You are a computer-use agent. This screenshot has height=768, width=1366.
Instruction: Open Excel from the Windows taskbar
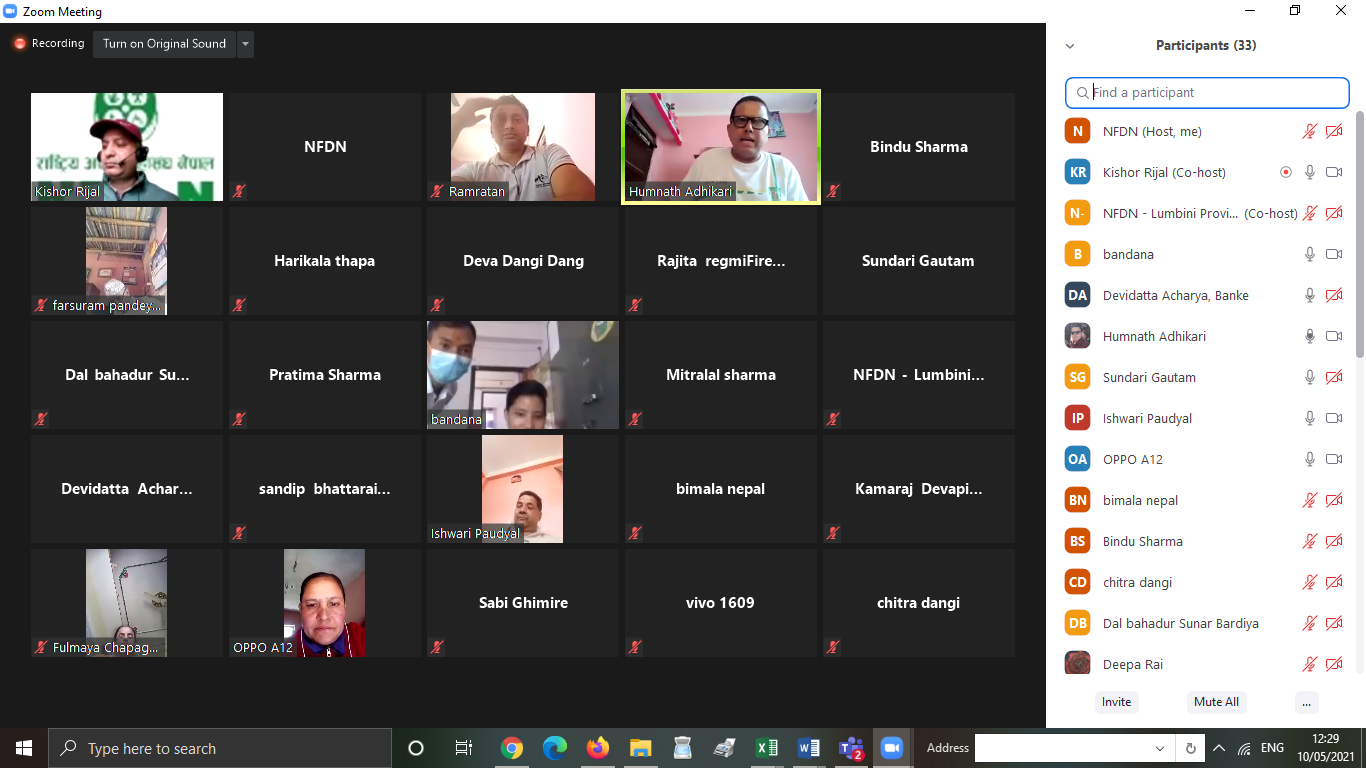767,748
